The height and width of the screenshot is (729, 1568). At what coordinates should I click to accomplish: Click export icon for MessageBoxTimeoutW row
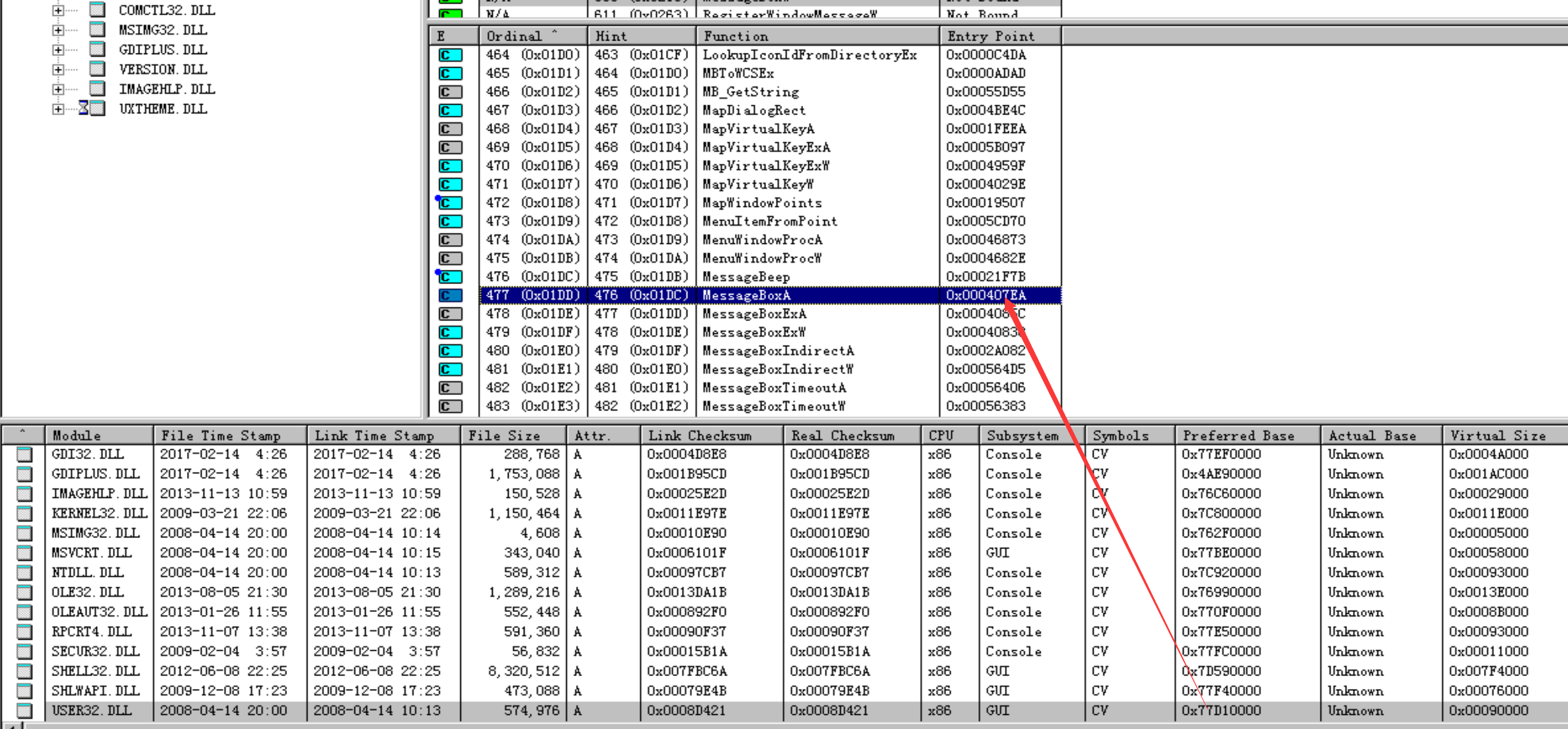click(450, 406)
